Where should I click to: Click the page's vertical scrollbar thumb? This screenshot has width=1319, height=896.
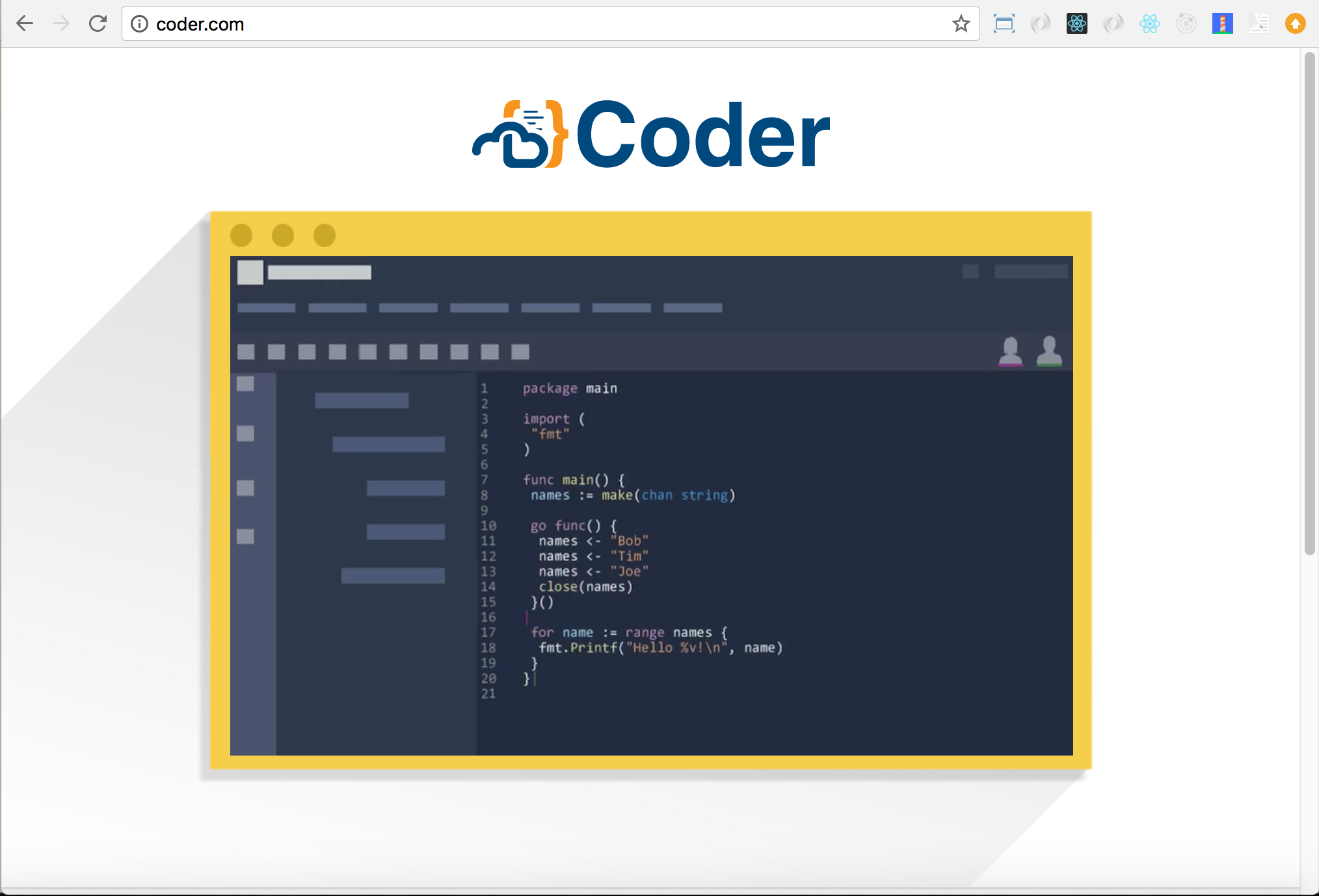click(1309, 302)
